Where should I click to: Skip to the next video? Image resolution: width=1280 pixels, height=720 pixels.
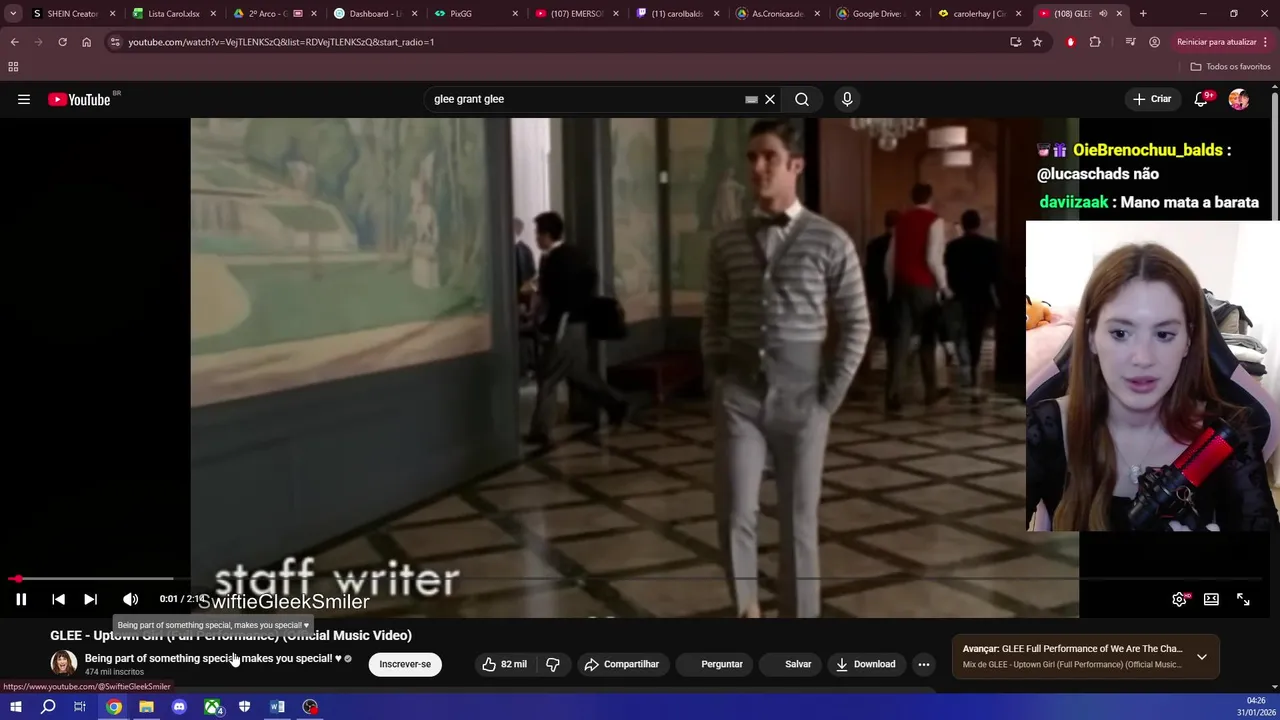tap(90, 599)
